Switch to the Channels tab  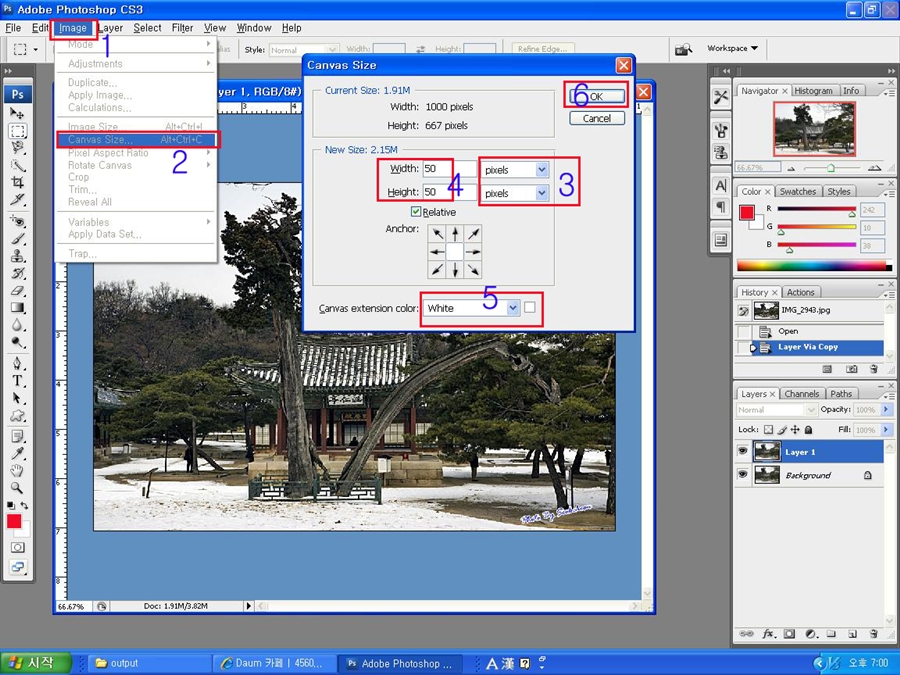(801, 394)
